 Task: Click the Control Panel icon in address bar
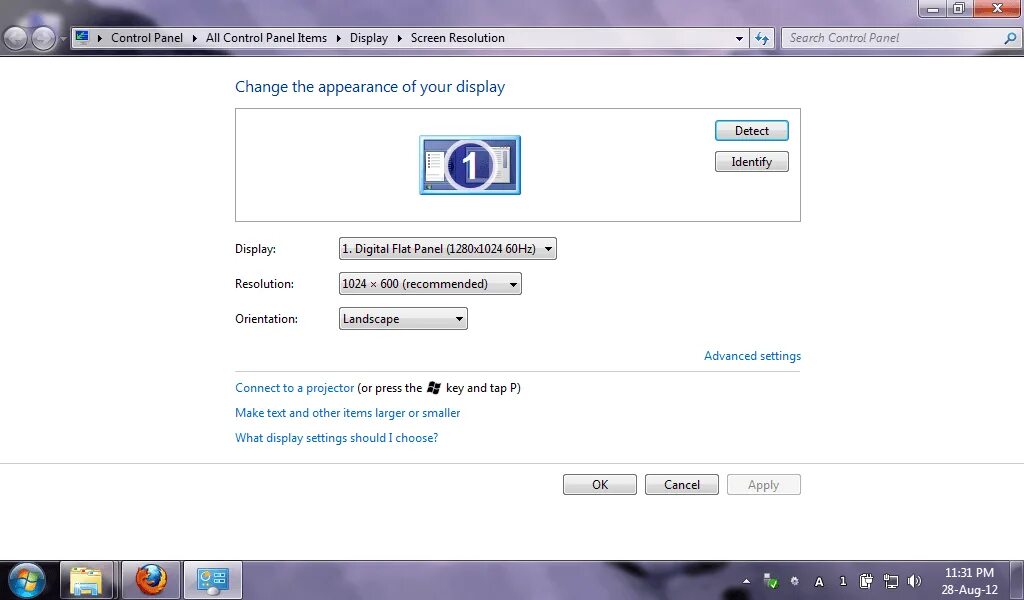(x=82, y=37)
